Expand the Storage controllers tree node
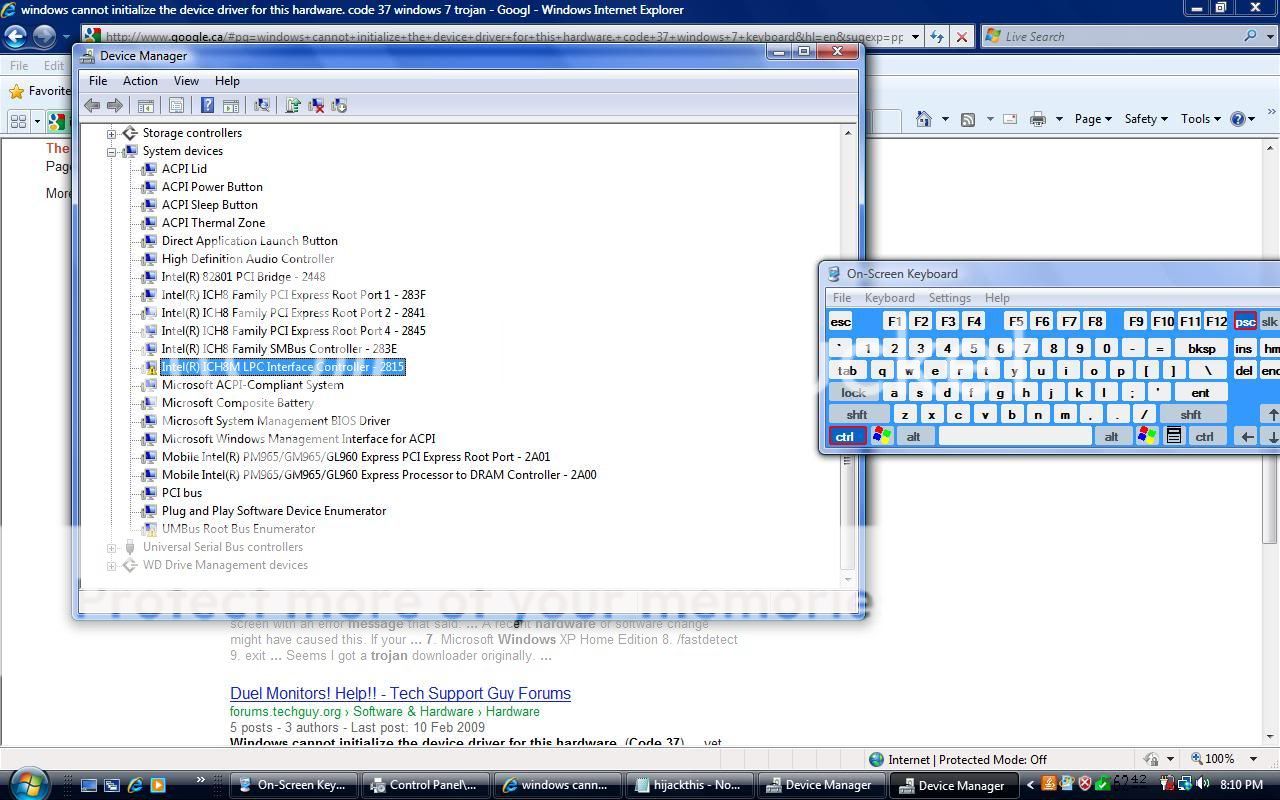This screenshot has height=800, width=1280. (x=112, y=133)
